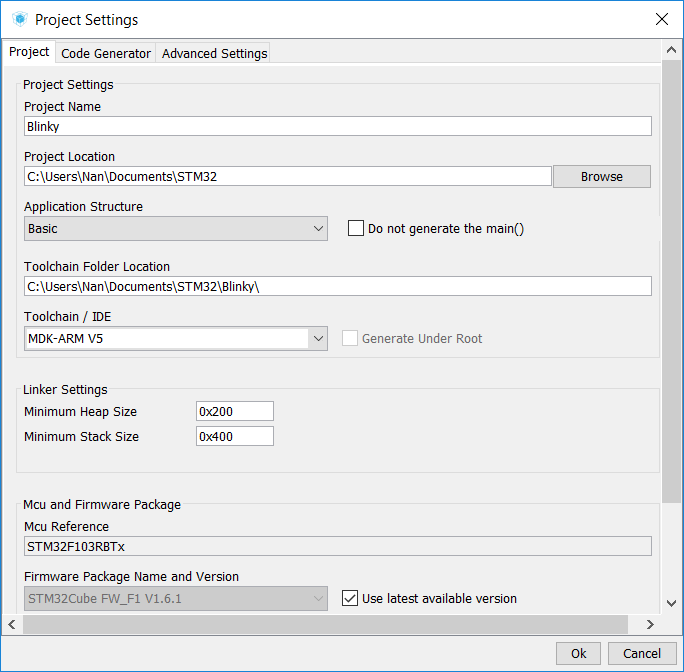Click the Linker Settings group label
The height and width of the screenshot is (672, 684).
tap(65, 389)
